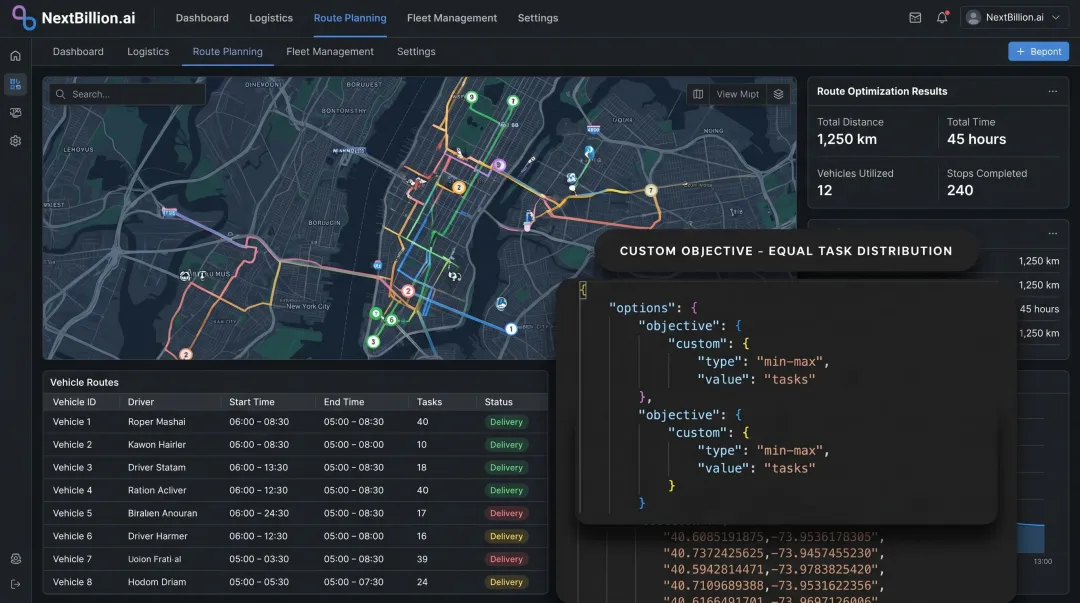Open the settings gear in sidebar
This screenshot has width=1080, height=603.
click(15, 141)
